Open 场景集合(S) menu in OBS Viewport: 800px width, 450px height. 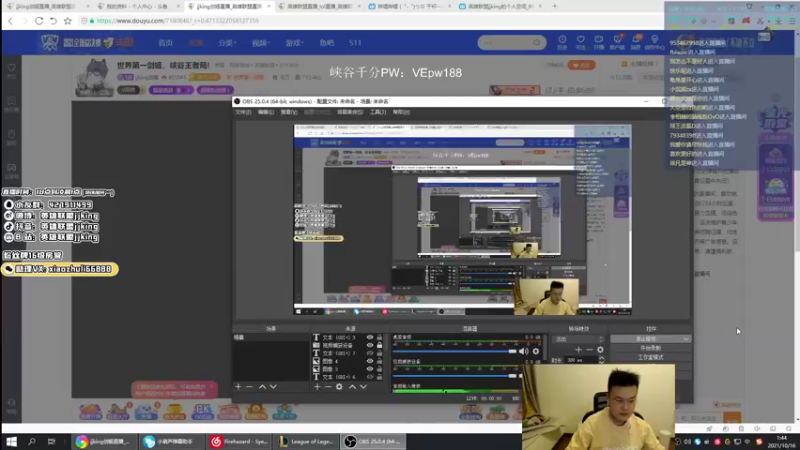coord(350,112)
